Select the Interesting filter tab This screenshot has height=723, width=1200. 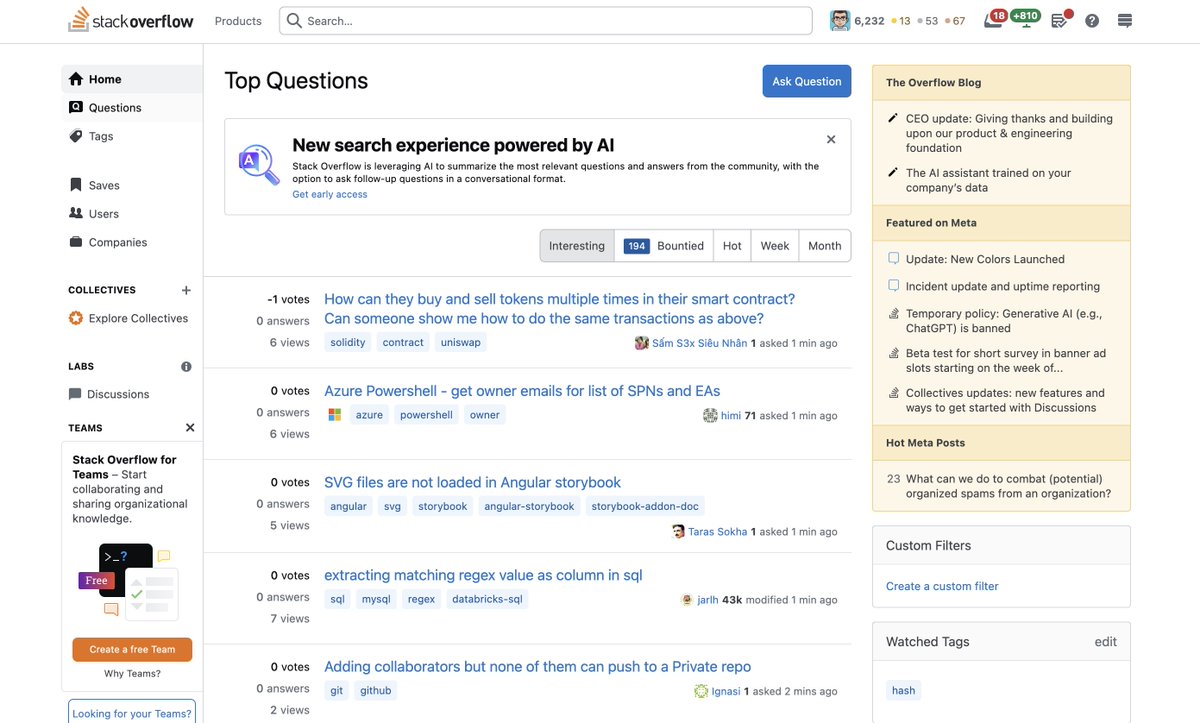577,246
